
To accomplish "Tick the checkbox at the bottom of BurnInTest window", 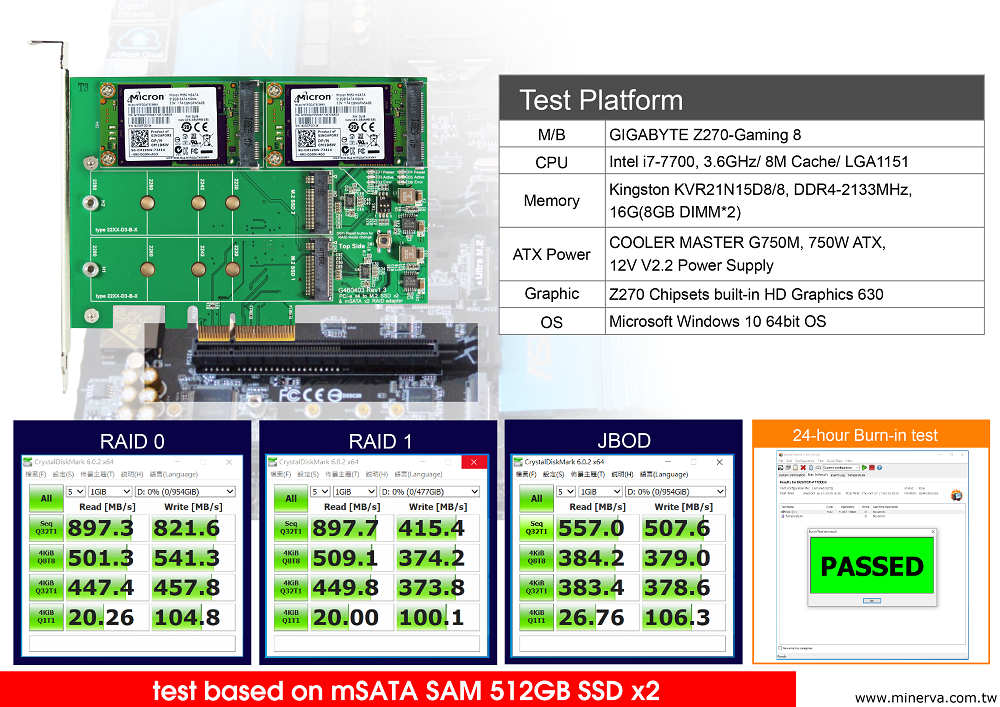I will 780,648.
